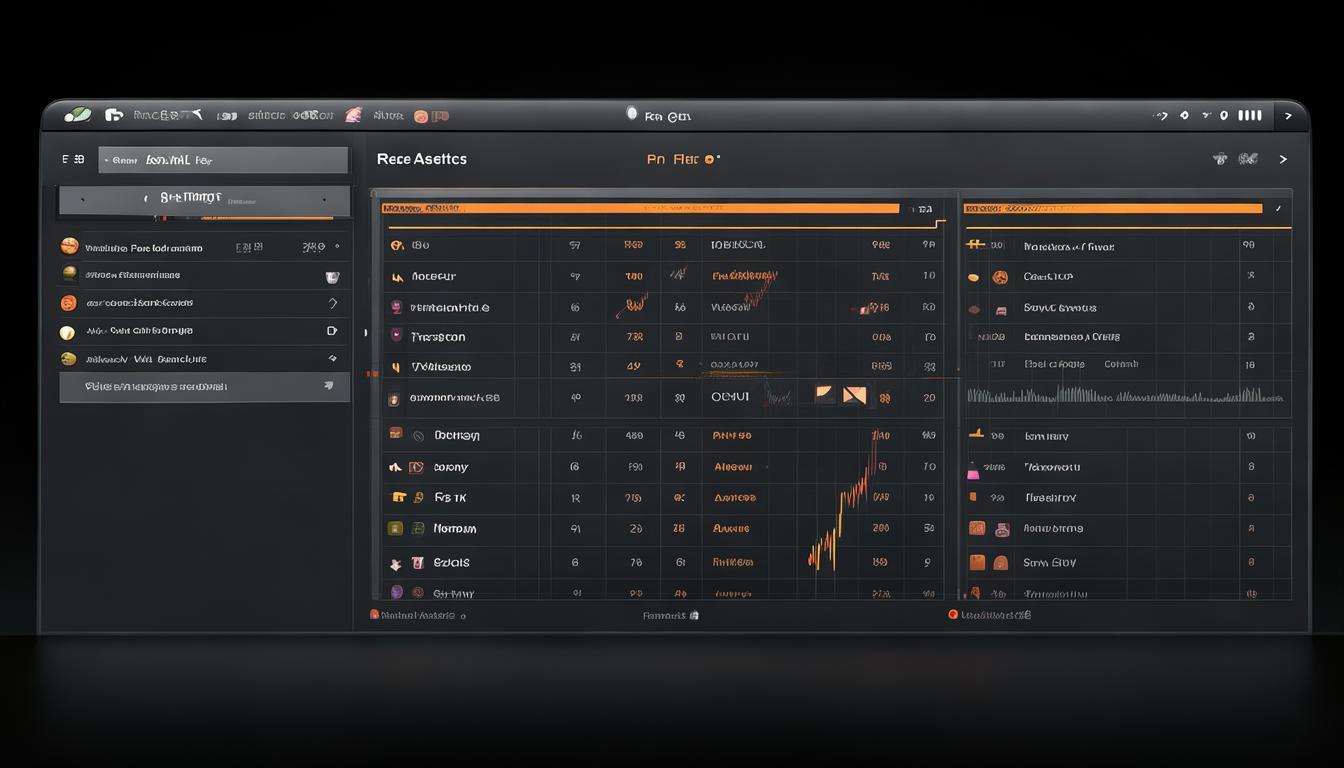Viewport: 1344px width, 768px height.
Task: Click the pink icon in the top toolbar
Action: pos(353,115)
